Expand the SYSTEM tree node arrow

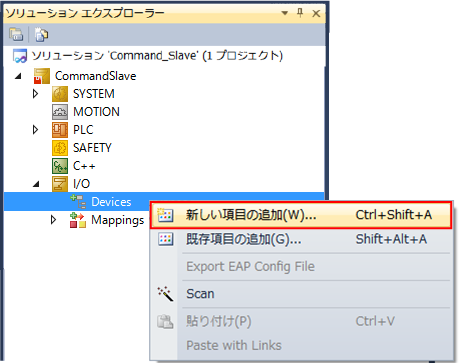tap(35, 94)
